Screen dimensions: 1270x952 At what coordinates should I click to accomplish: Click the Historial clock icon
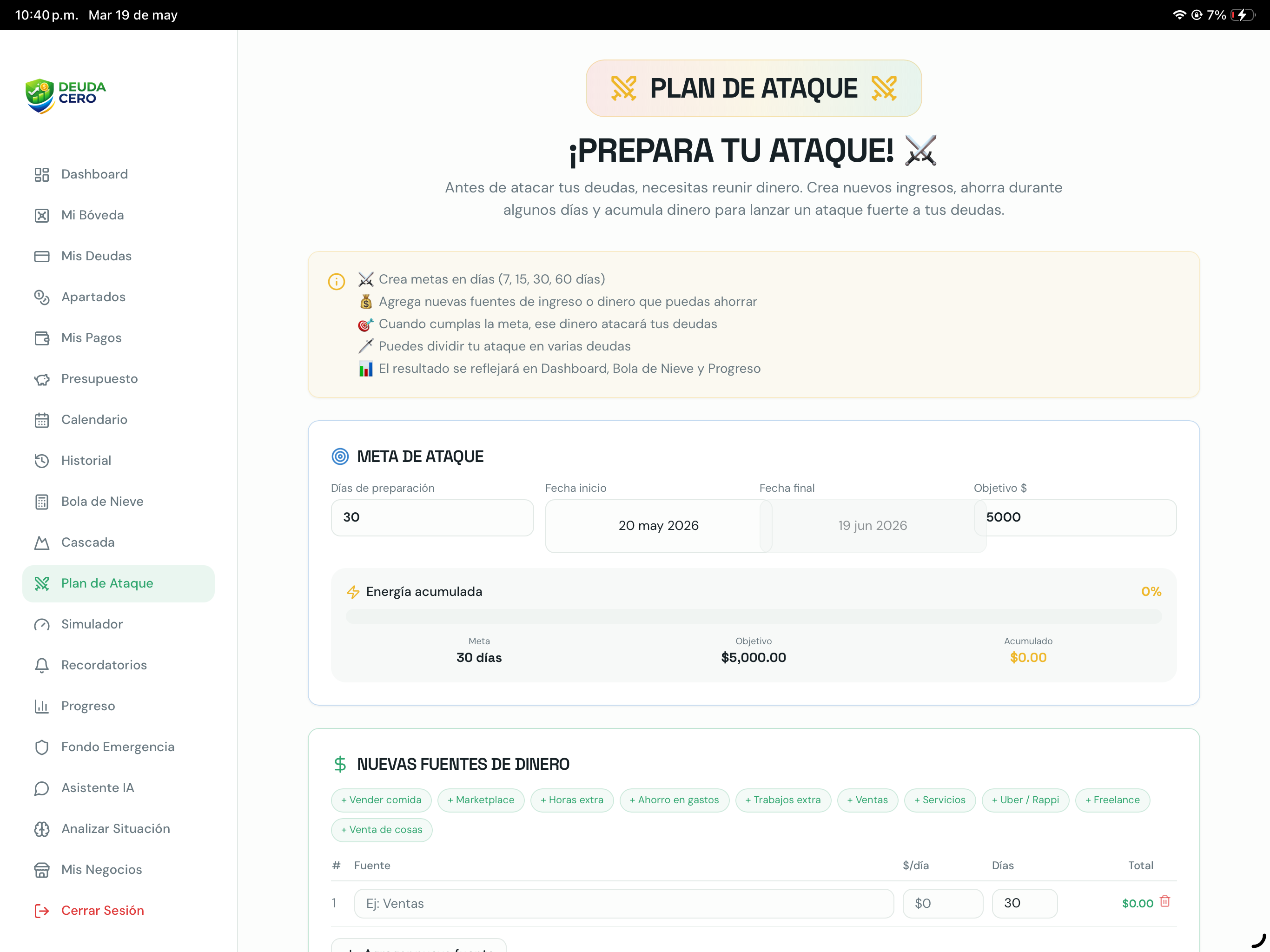tap(41, 461)
